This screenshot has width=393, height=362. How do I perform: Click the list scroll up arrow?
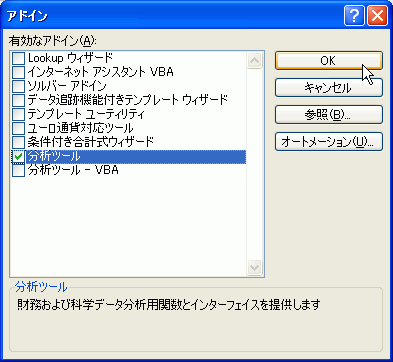(x=254, y=60)
